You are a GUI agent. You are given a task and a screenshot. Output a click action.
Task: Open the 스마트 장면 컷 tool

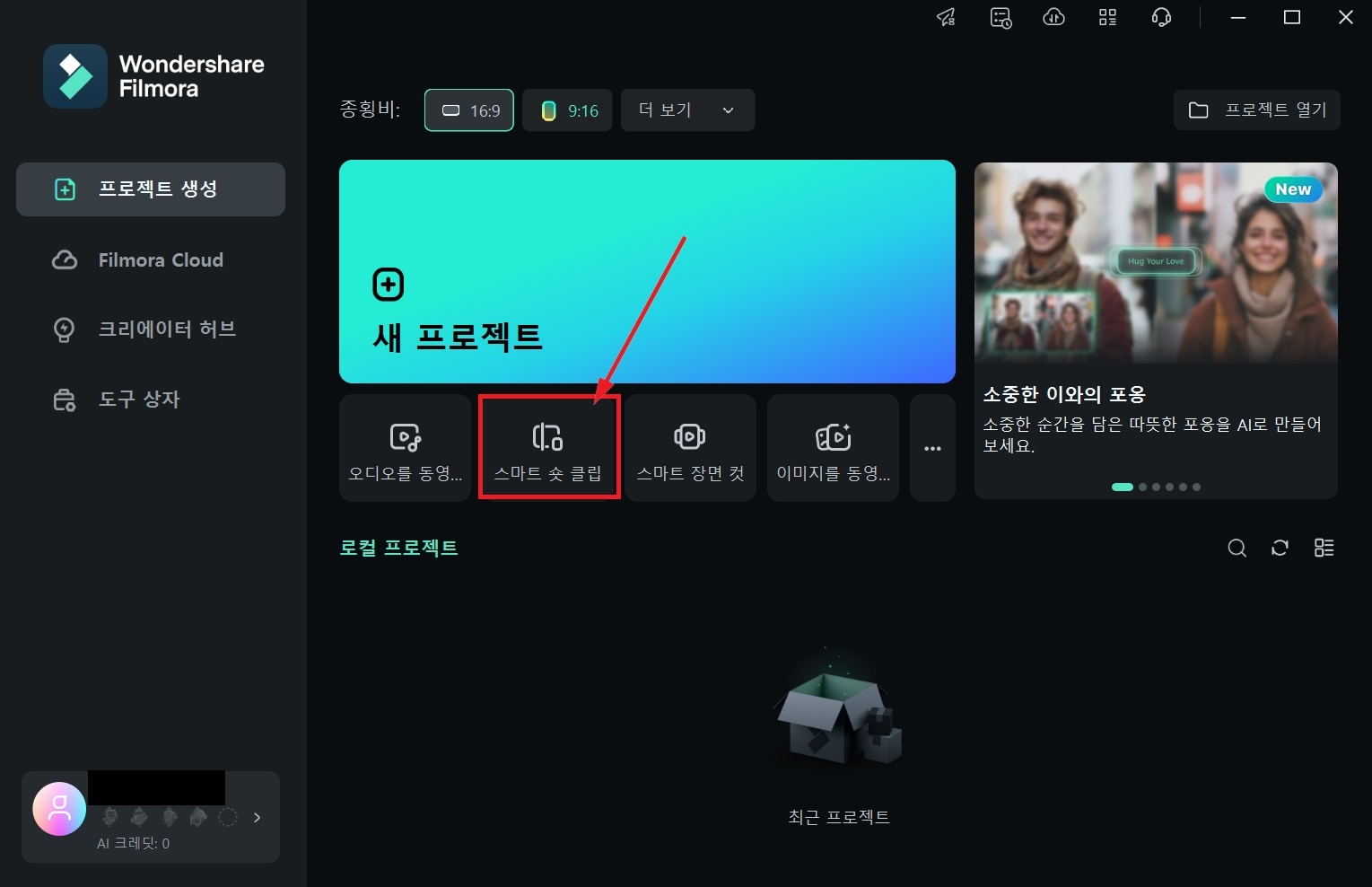coord(690,448)
